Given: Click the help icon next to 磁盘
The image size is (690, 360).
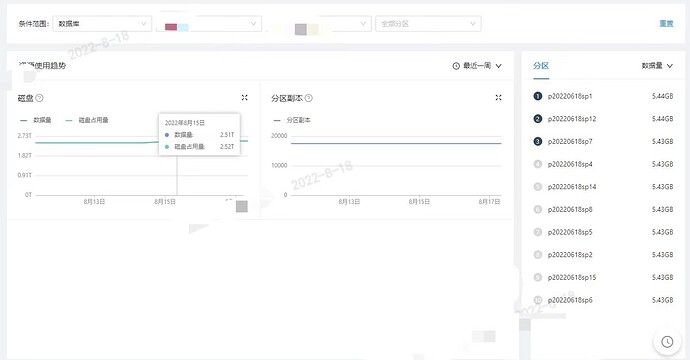Looking at the screenshot, I should coord(39,98).
